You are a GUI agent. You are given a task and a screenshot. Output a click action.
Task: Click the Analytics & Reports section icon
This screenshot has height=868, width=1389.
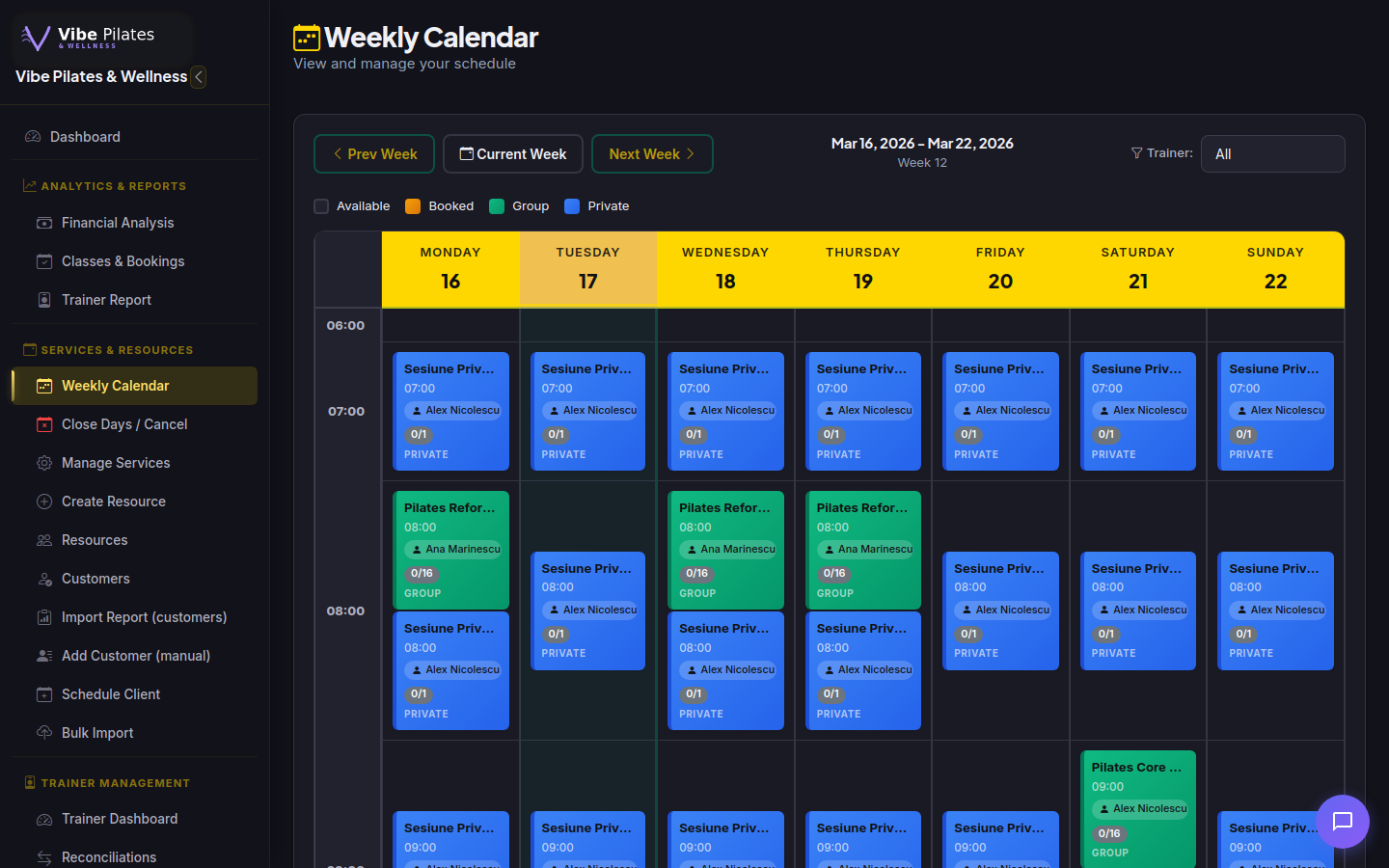pos(30,186)
